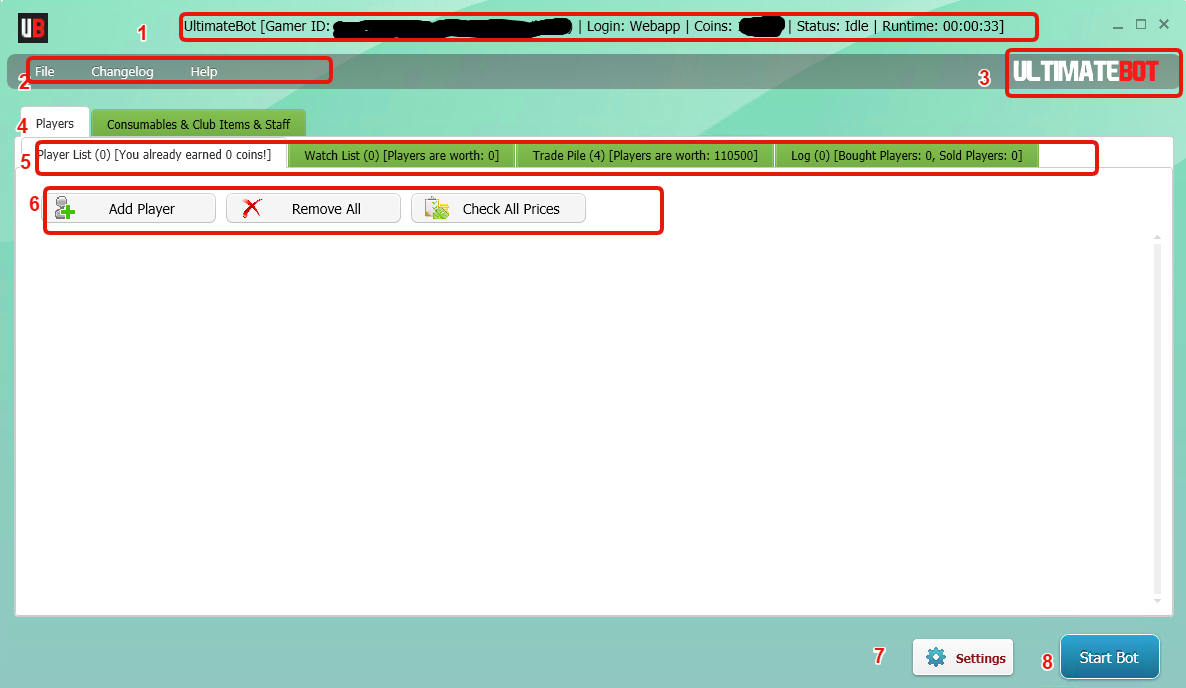Click the scrollbar down arrow
This screenshot has height=688, width=1186.
tap(1157, 601)
